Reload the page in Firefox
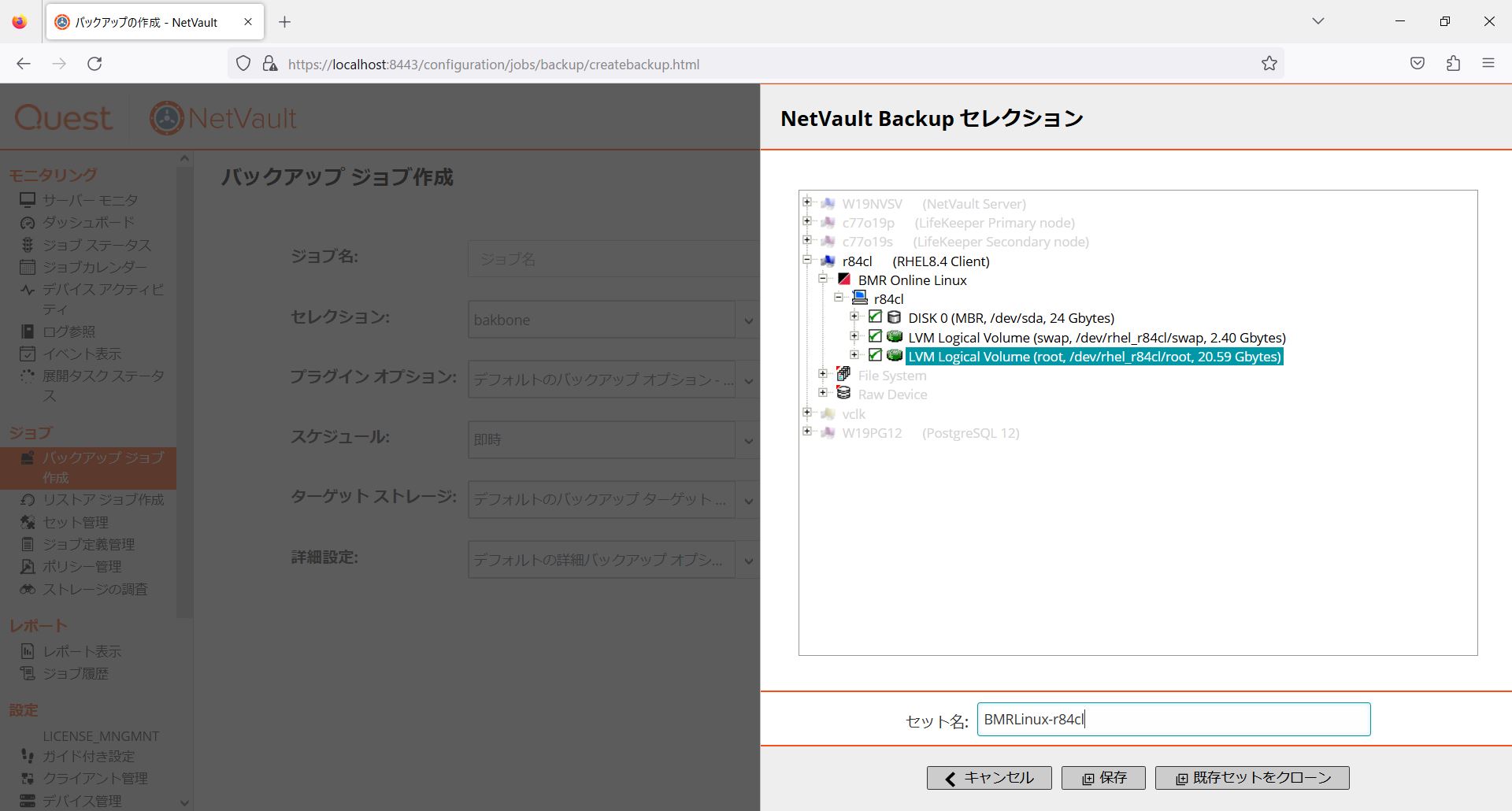 tap(94, 64)
